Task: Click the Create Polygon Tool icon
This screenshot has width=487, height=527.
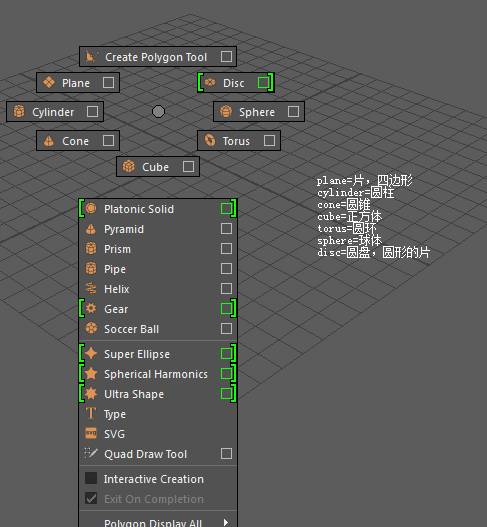Action: [90, 57]
